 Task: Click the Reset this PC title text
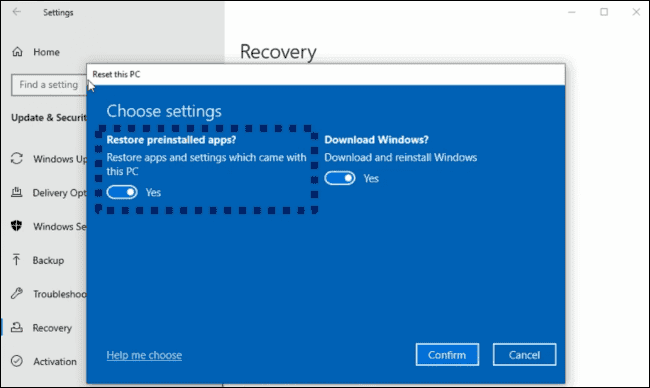(116, 74)
